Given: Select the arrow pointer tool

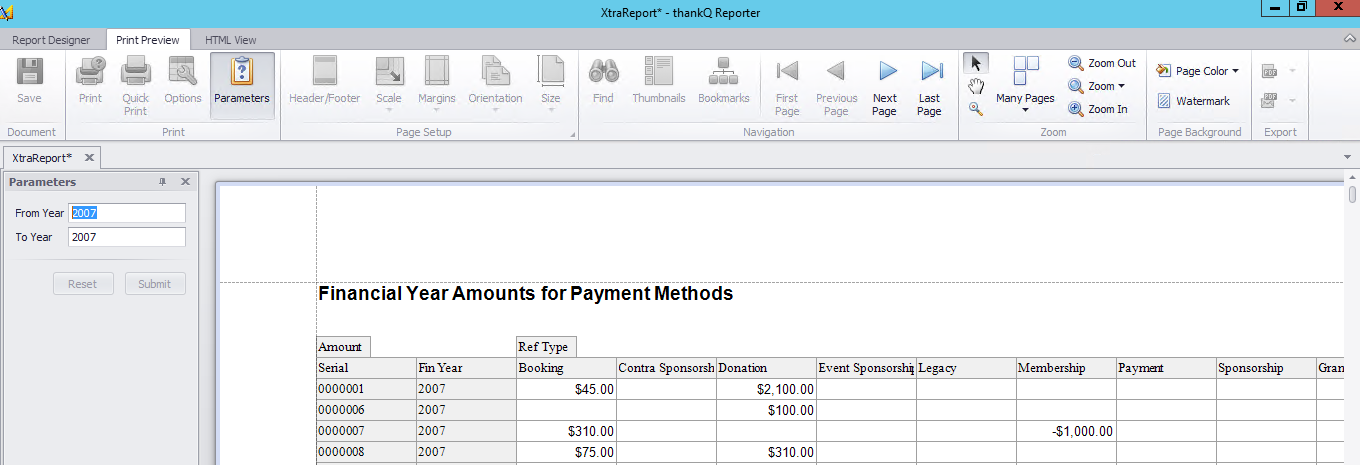Looking at the screenshot, I should click(976, 64).
